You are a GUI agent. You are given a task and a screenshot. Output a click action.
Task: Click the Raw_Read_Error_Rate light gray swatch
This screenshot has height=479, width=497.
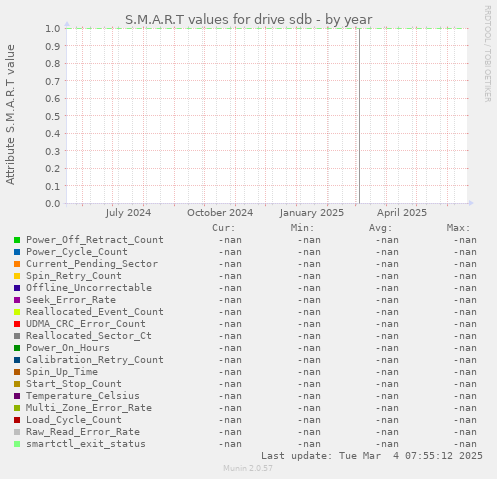(x=17, y=432)
